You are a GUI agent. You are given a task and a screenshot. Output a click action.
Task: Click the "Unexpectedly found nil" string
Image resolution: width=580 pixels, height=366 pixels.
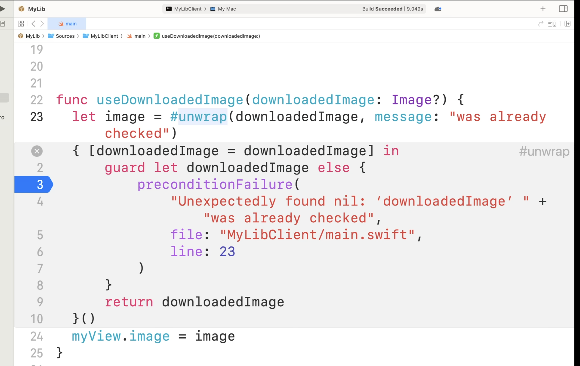tap(350, 201)
